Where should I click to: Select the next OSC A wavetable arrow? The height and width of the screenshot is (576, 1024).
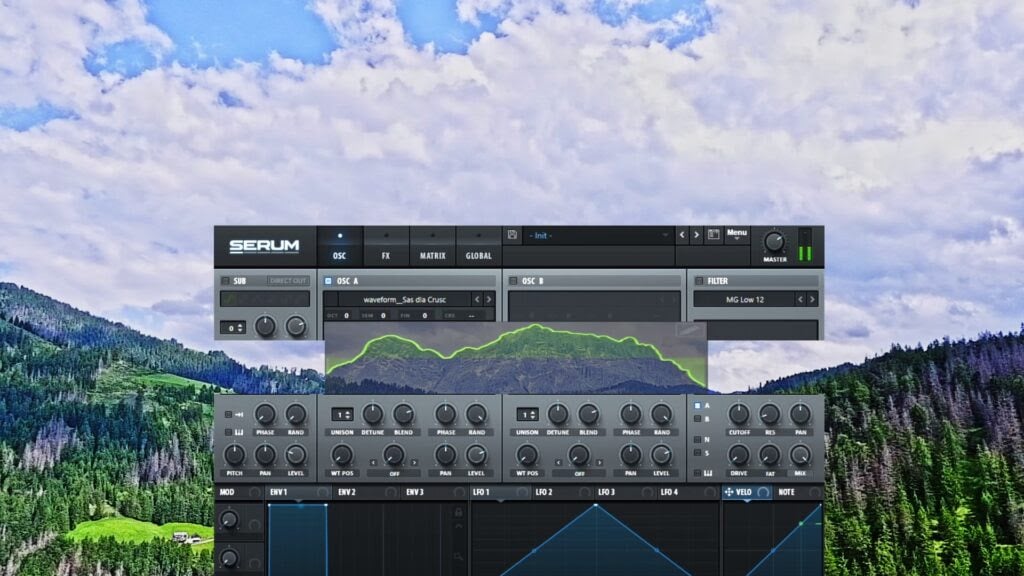pyautogui.click(x=489, y=299)
